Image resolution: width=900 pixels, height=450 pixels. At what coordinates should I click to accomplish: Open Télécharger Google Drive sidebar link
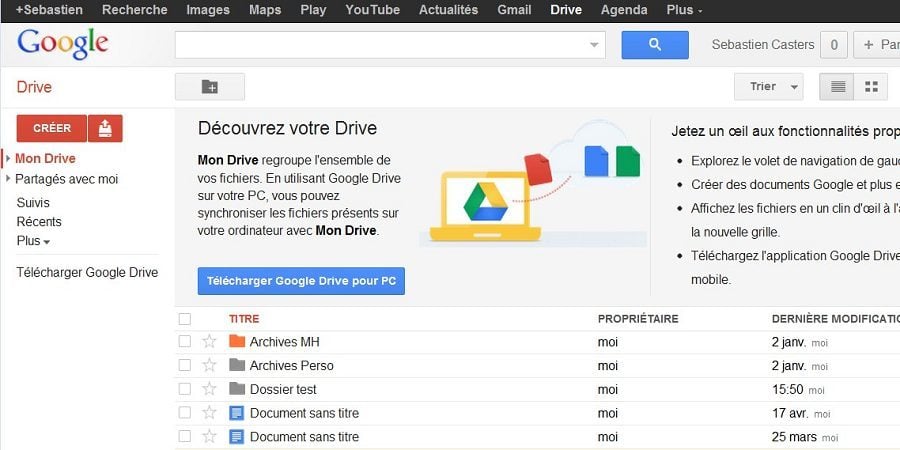87,273
